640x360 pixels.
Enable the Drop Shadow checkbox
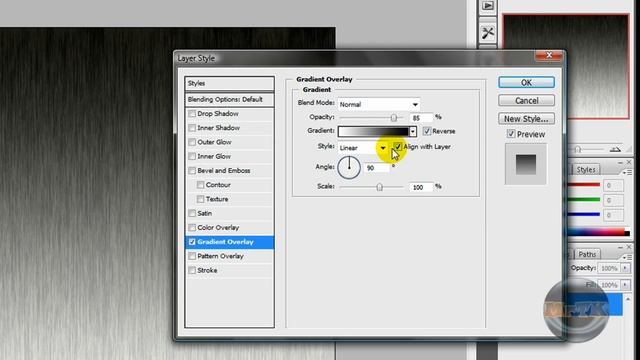point(192,113)
